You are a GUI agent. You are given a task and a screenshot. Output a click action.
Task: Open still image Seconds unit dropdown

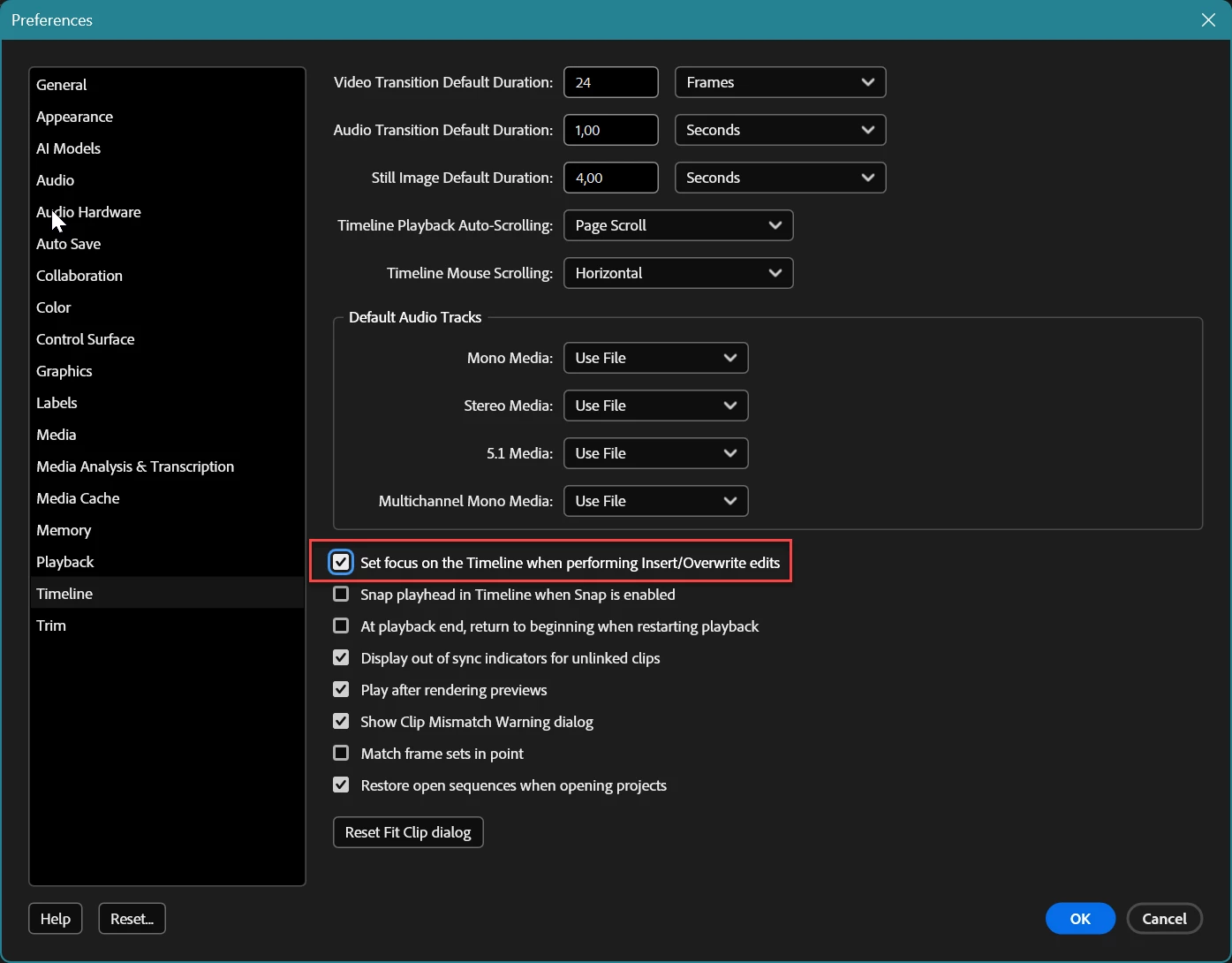tap(781, 178)
